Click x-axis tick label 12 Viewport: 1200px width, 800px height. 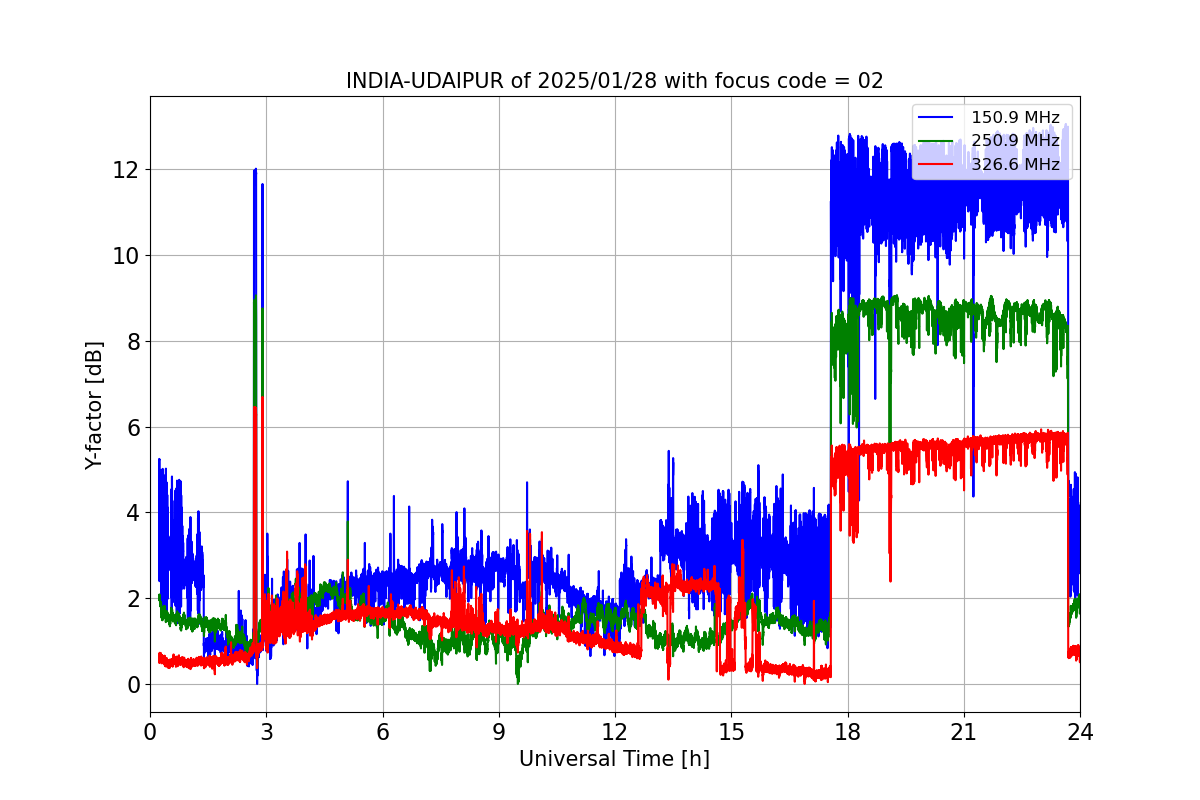click(x=615, y=732)
